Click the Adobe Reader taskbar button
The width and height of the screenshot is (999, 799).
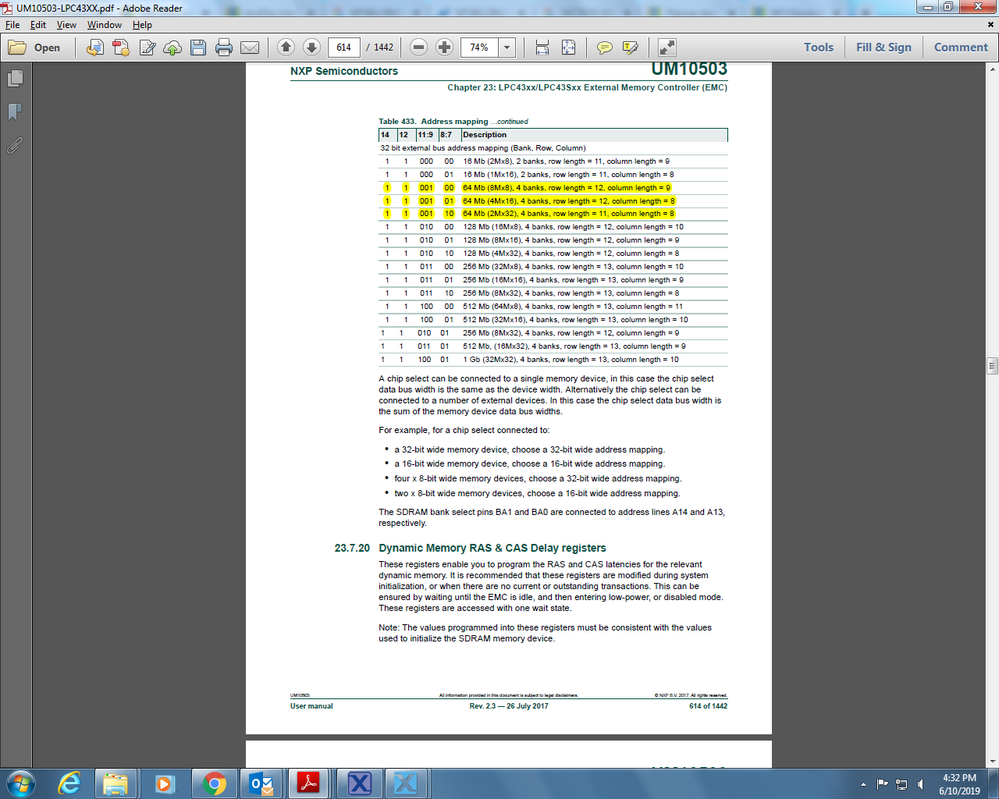coord(309,784)
